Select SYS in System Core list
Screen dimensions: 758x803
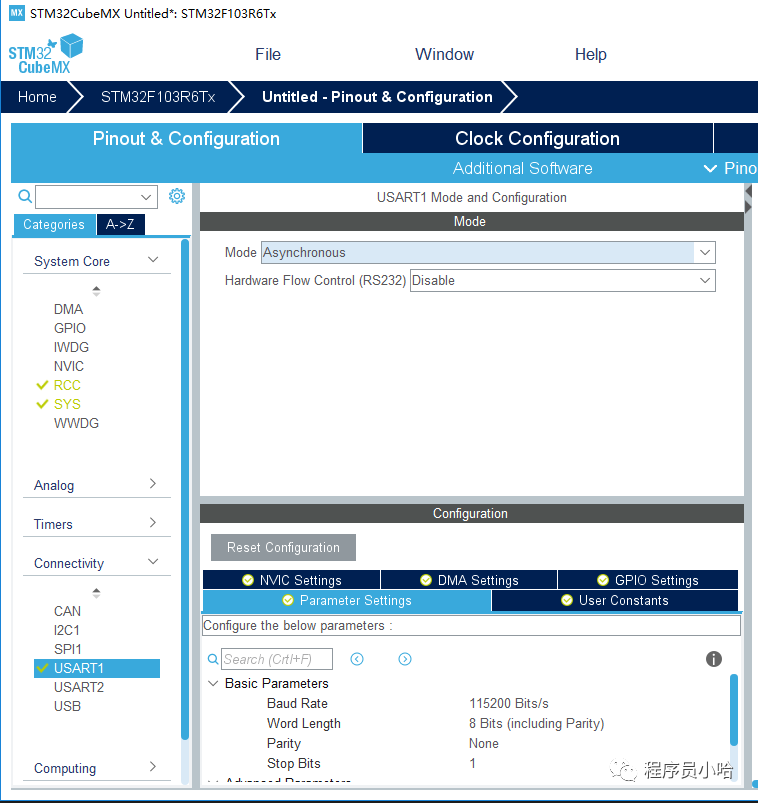click(x=67, y=404)
